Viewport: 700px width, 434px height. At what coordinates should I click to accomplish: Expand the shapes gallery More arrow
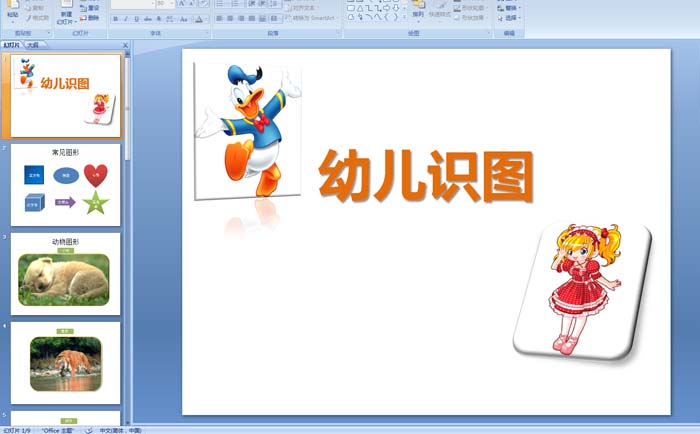point(404,17)
